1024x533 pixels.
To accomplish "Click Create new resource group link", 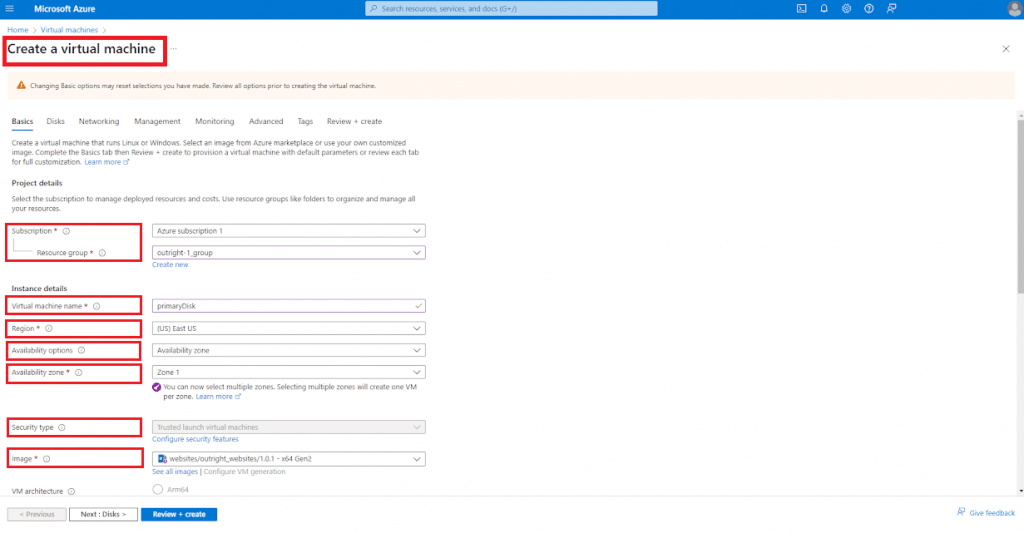I will (x=170, y=265).
